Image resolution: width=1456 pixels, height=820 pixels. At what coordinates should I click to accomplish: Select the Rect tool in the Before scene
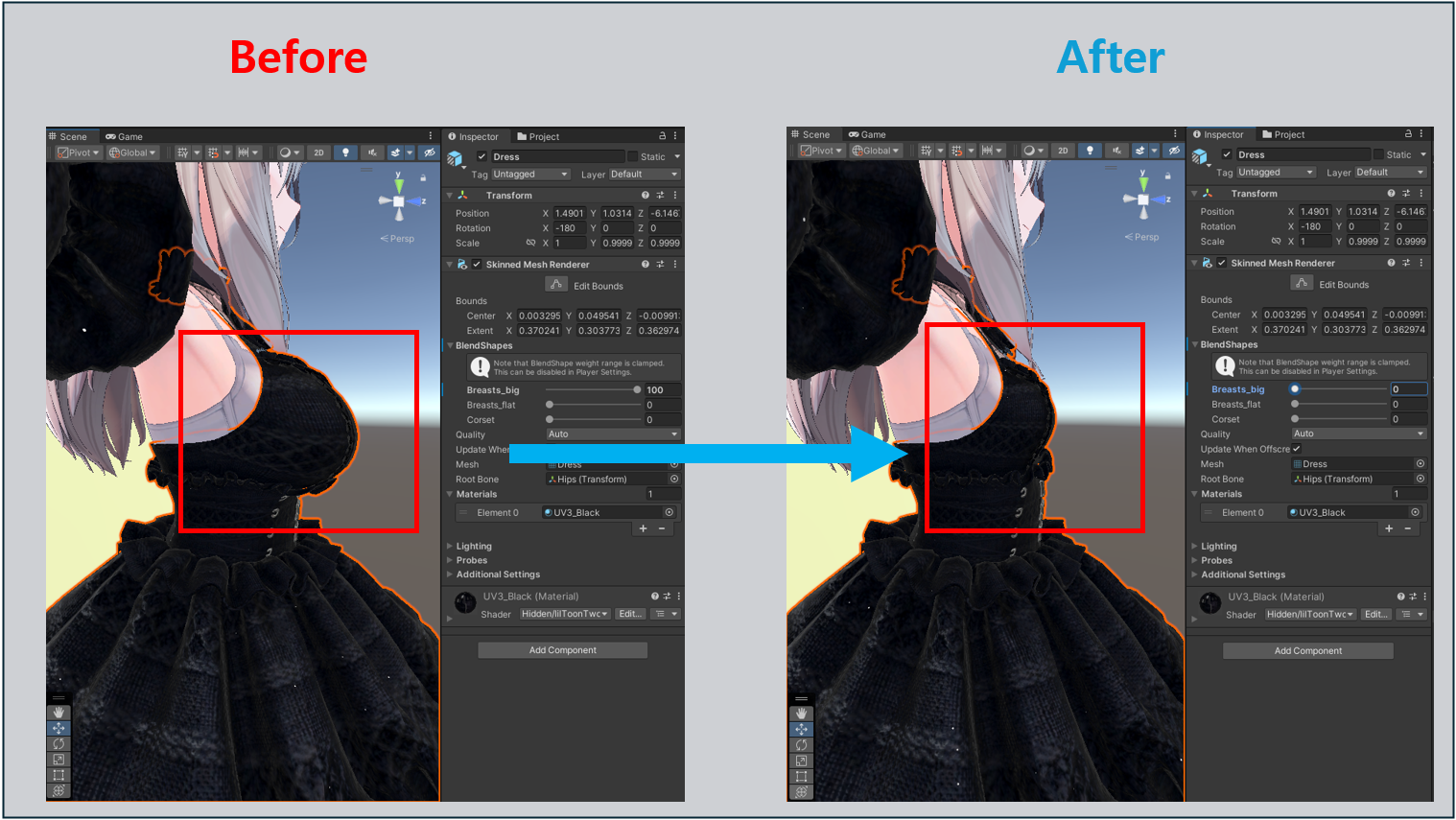coord(59,775)
